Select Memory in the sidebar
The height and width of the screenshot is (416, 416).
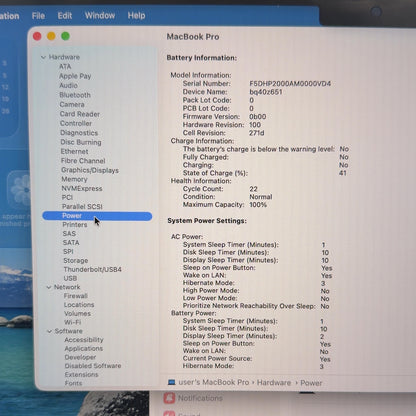pyautogui.click(x=74, y=179)
